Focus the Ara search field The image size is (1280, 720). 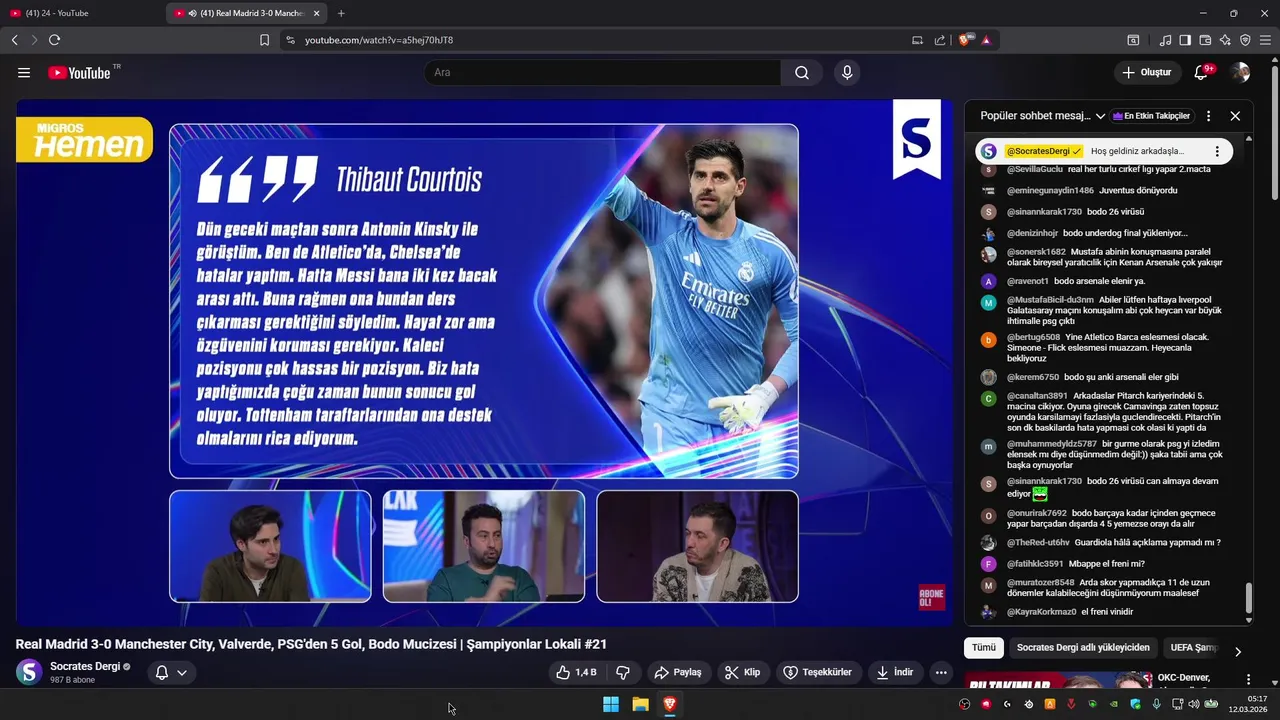pyautogui.click(x=603, y=73)
